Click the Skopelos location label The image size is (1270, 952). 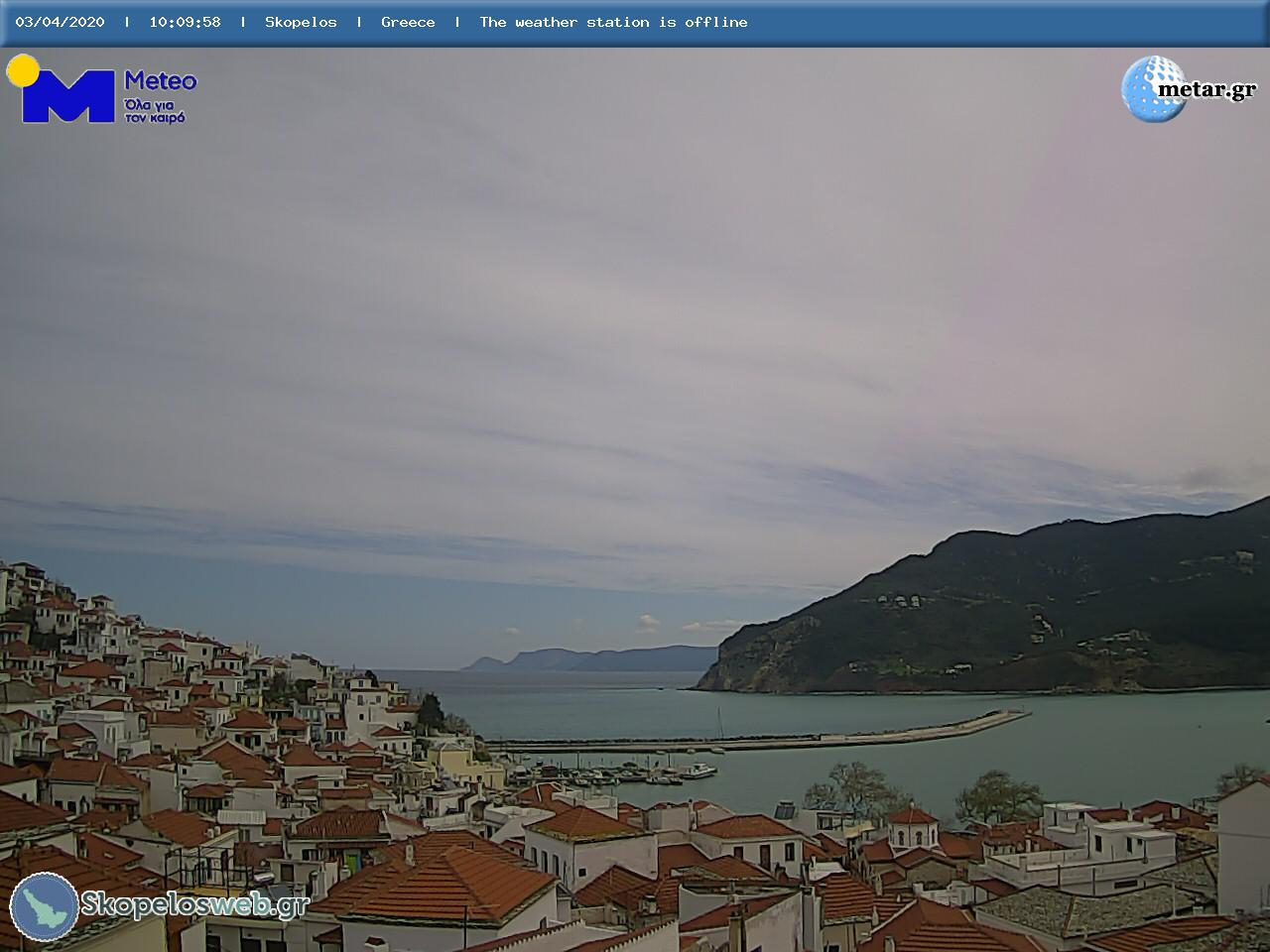(x=301, y=22)
